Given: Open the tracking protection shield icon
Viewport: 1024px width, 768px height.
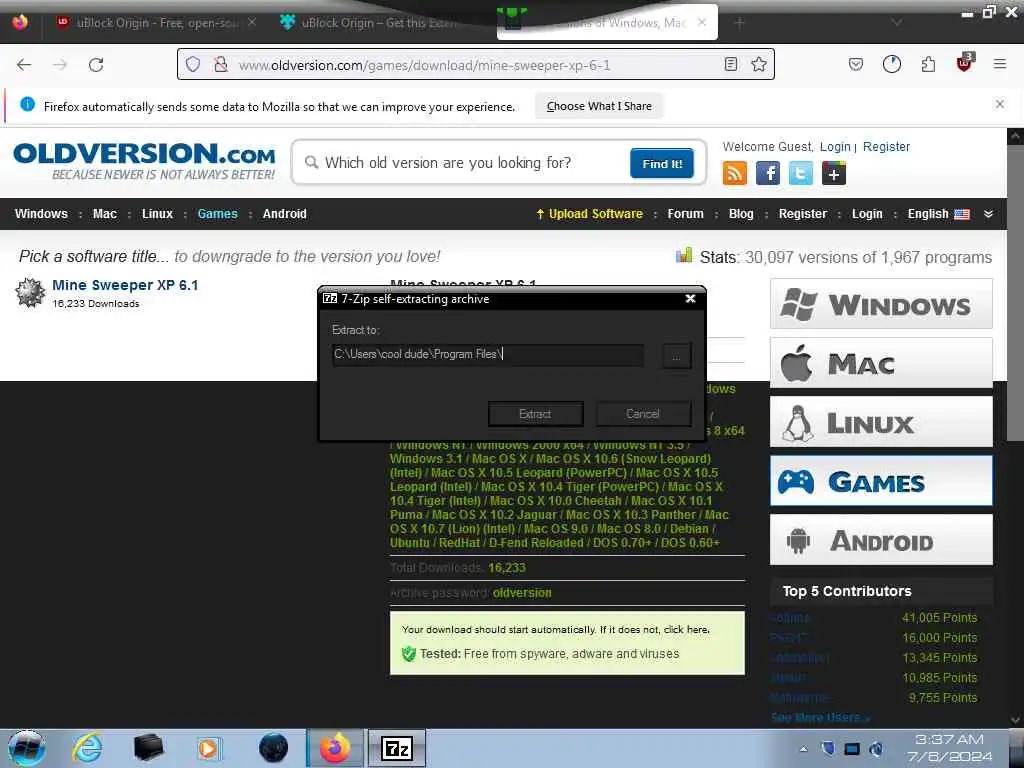Looking at the screenshot, I should pyautogui.click(x=193, y=64).
